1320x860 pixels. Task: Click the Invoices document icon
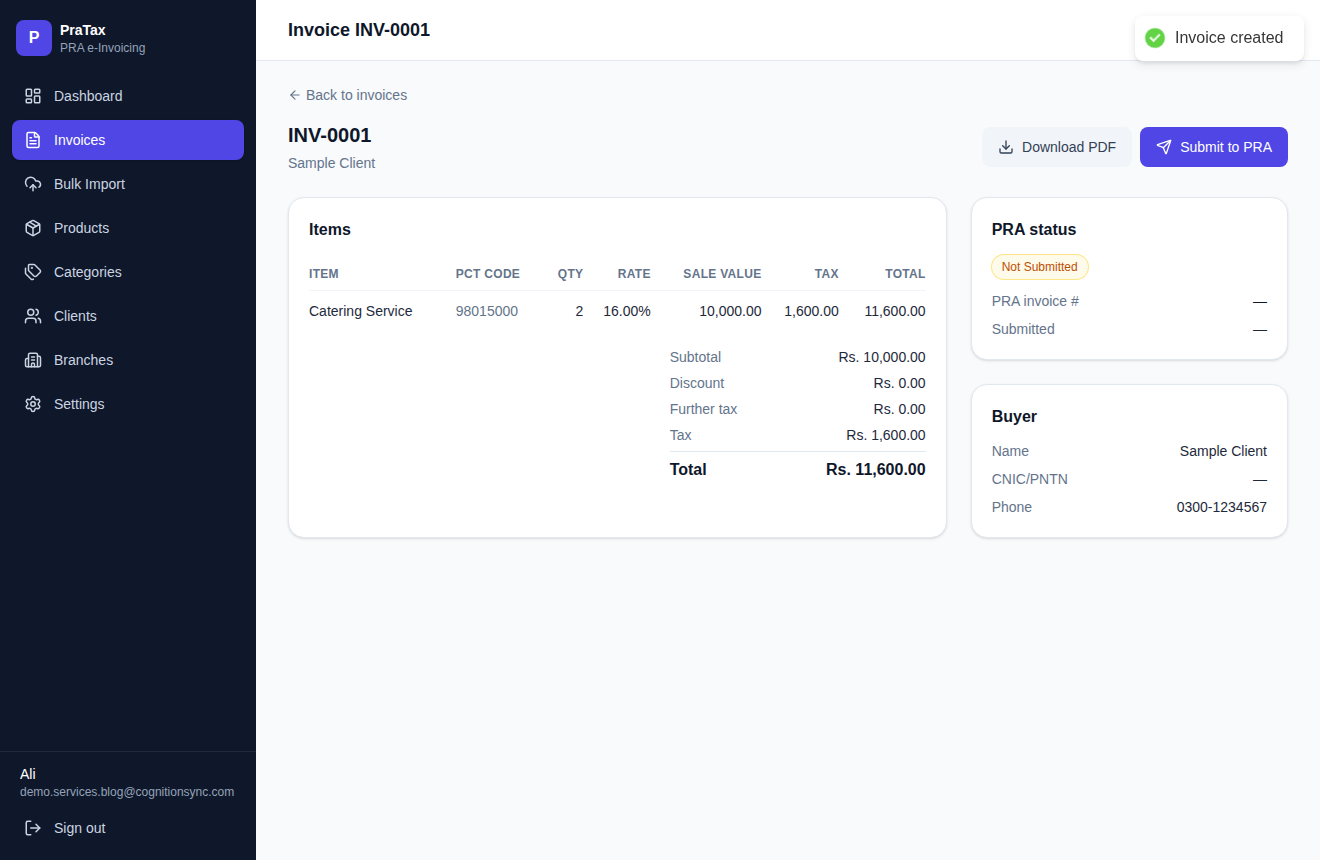[x=33, y=140]
